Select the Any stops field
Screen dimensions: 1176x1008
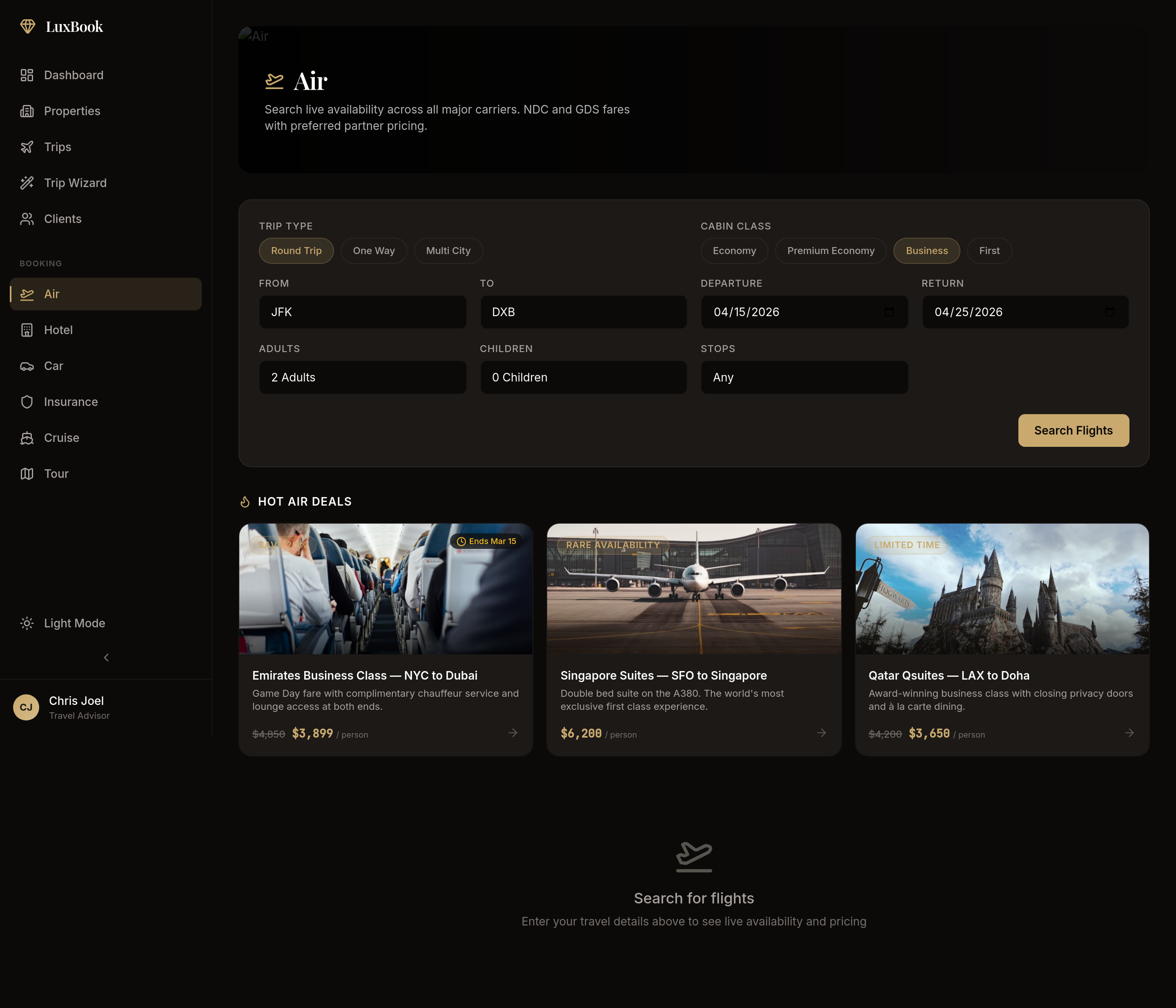[804, 377]
